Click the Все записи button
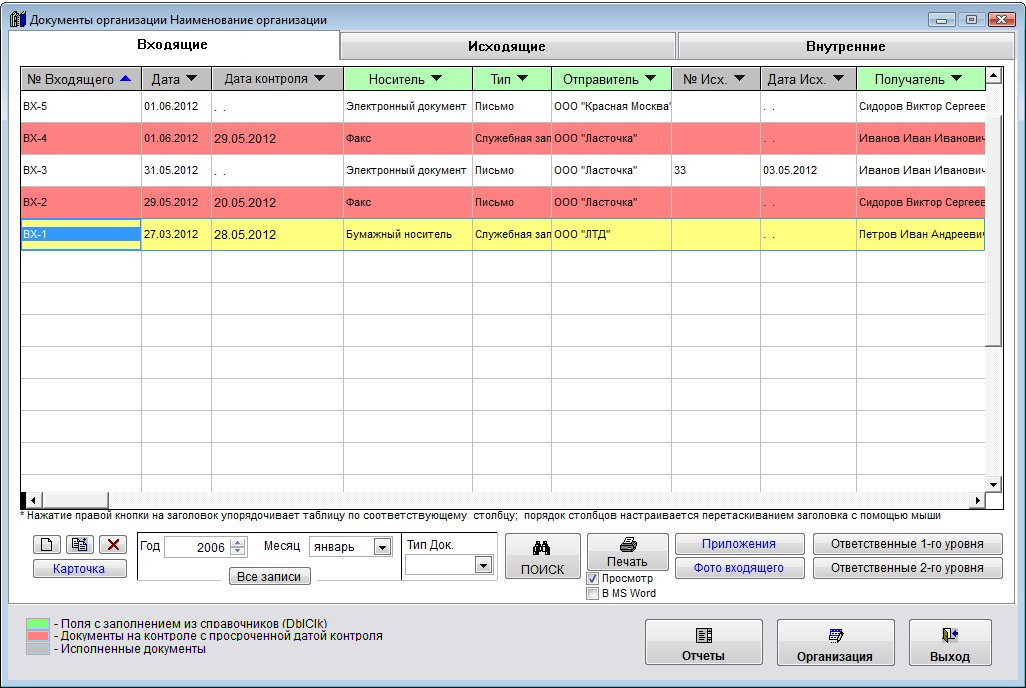 269,577
